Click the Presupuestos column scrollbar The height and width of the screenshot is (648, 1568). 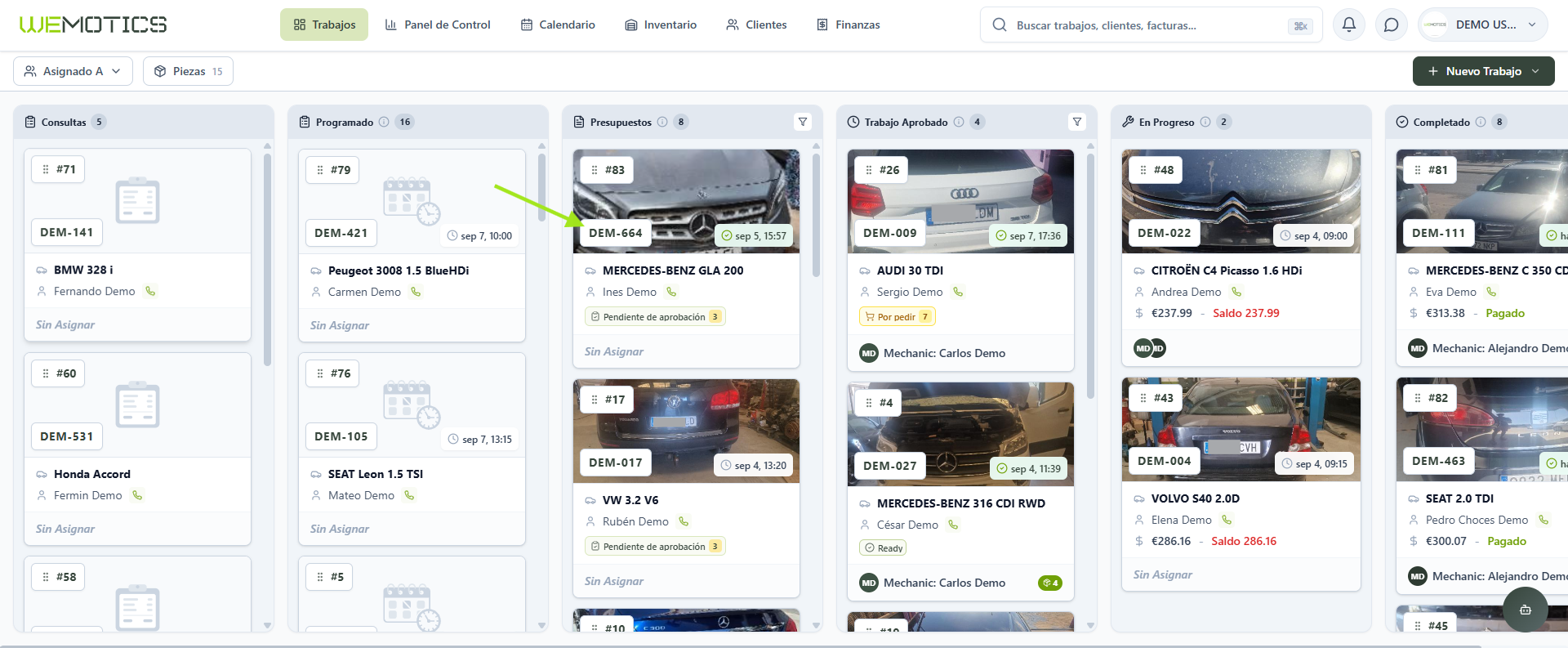[816, 215]
